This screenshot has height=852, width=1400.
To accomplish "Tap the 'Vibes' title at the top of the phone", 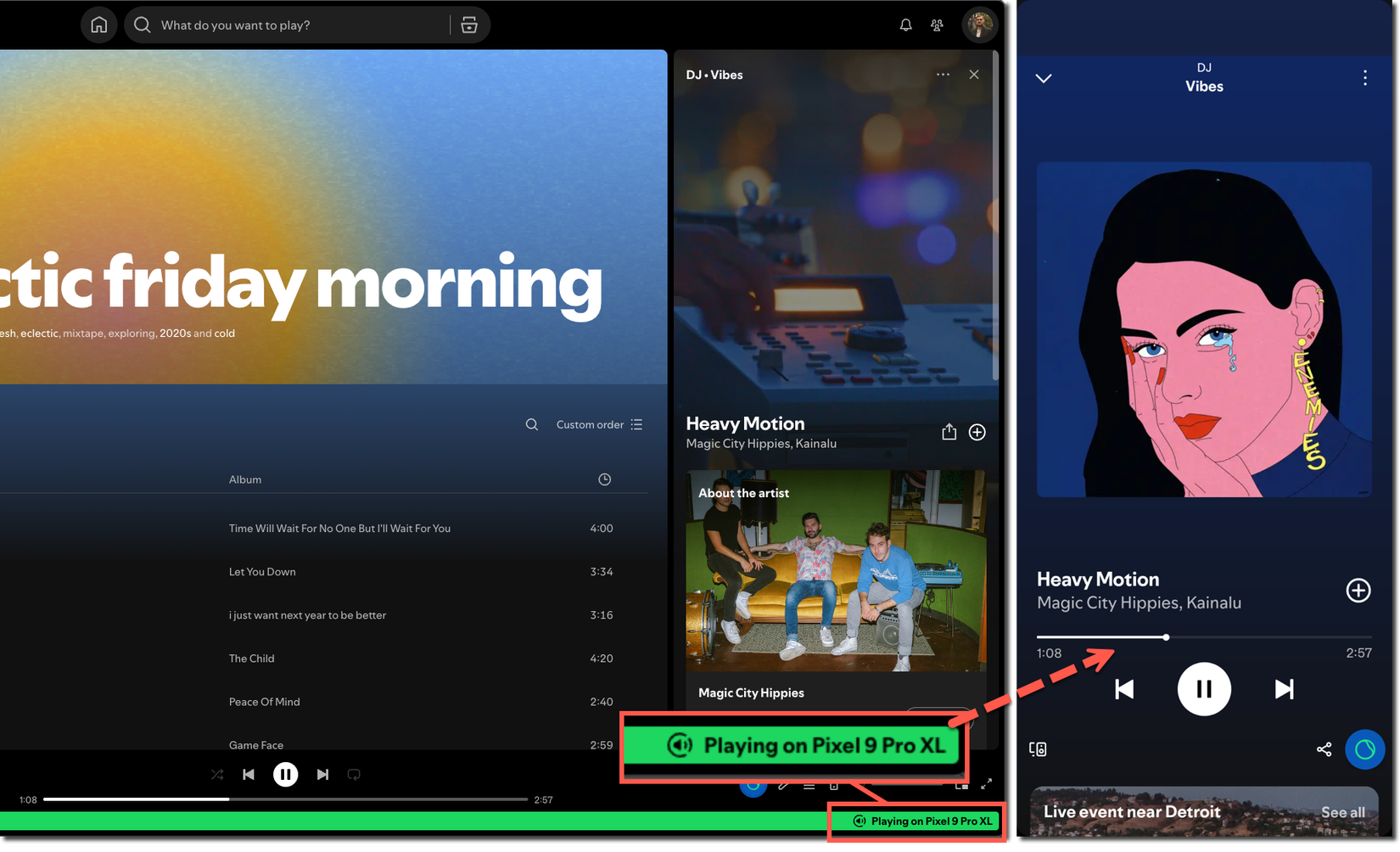I will [x=1204, y=87].
